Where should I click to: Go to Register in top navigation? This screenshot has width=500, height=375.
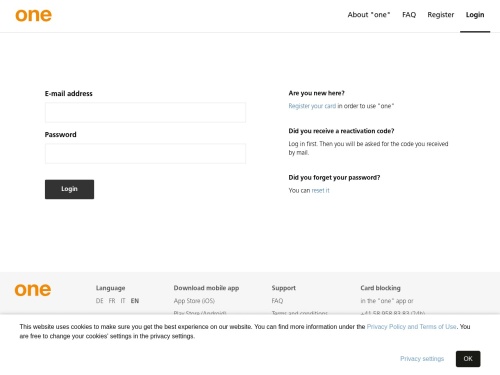click(x=441, y=15)
